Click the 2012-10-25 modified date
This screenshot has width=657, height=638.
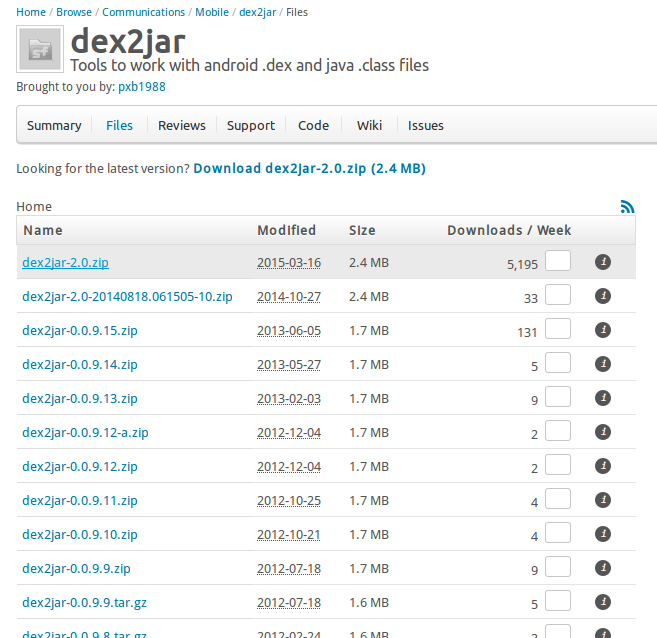(x=289, y=501)
